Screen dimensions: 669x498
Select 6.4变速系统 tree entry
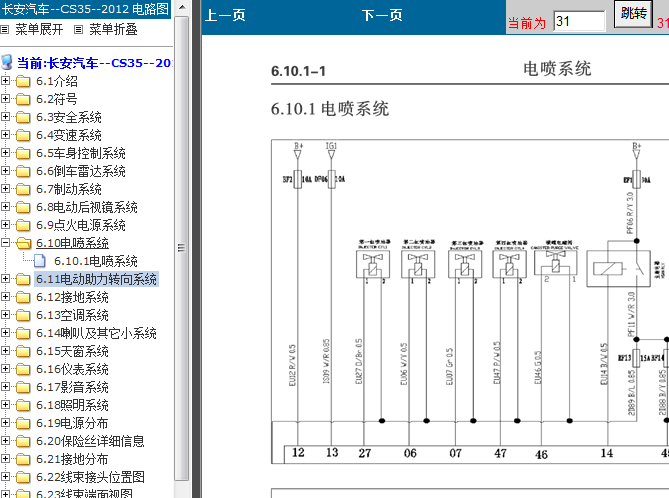(69, 135)
